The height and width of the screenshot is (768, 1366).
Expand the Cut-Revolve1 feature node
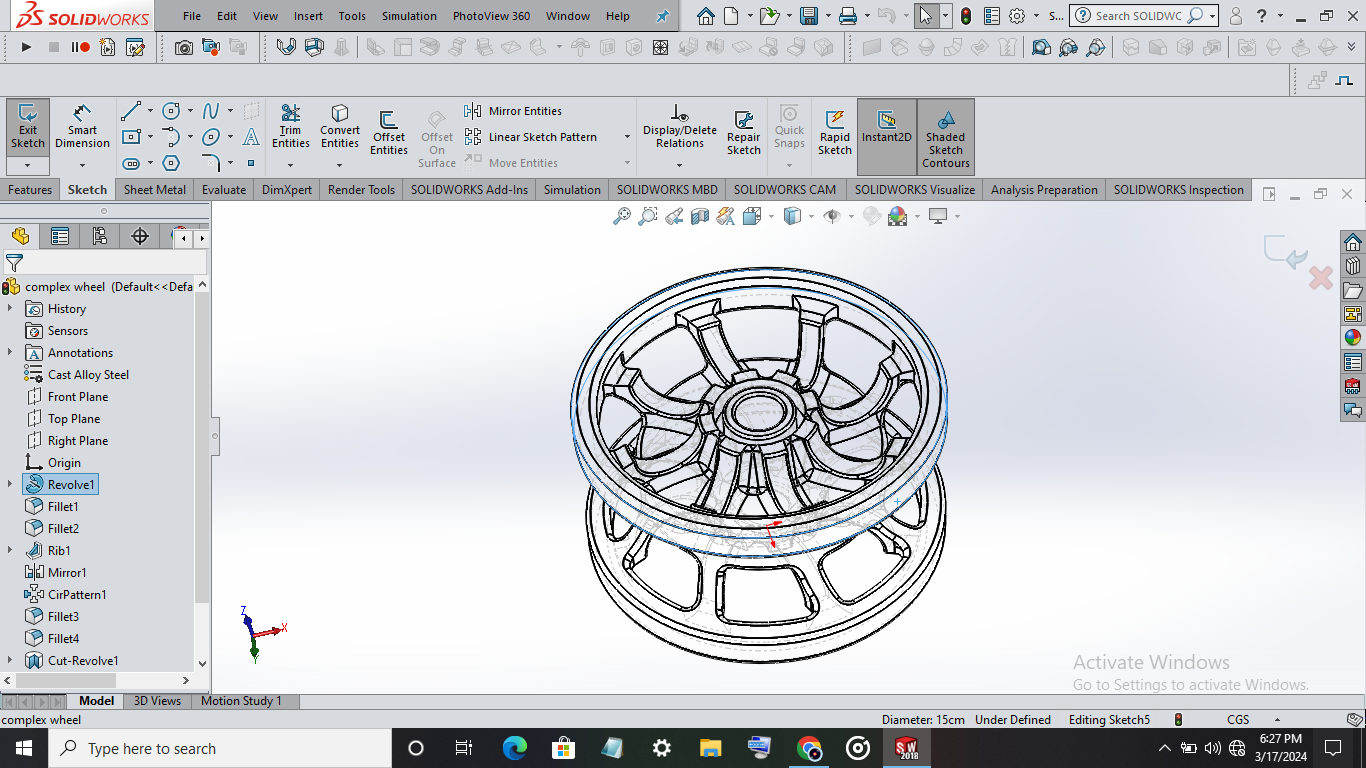click(11, 661)
